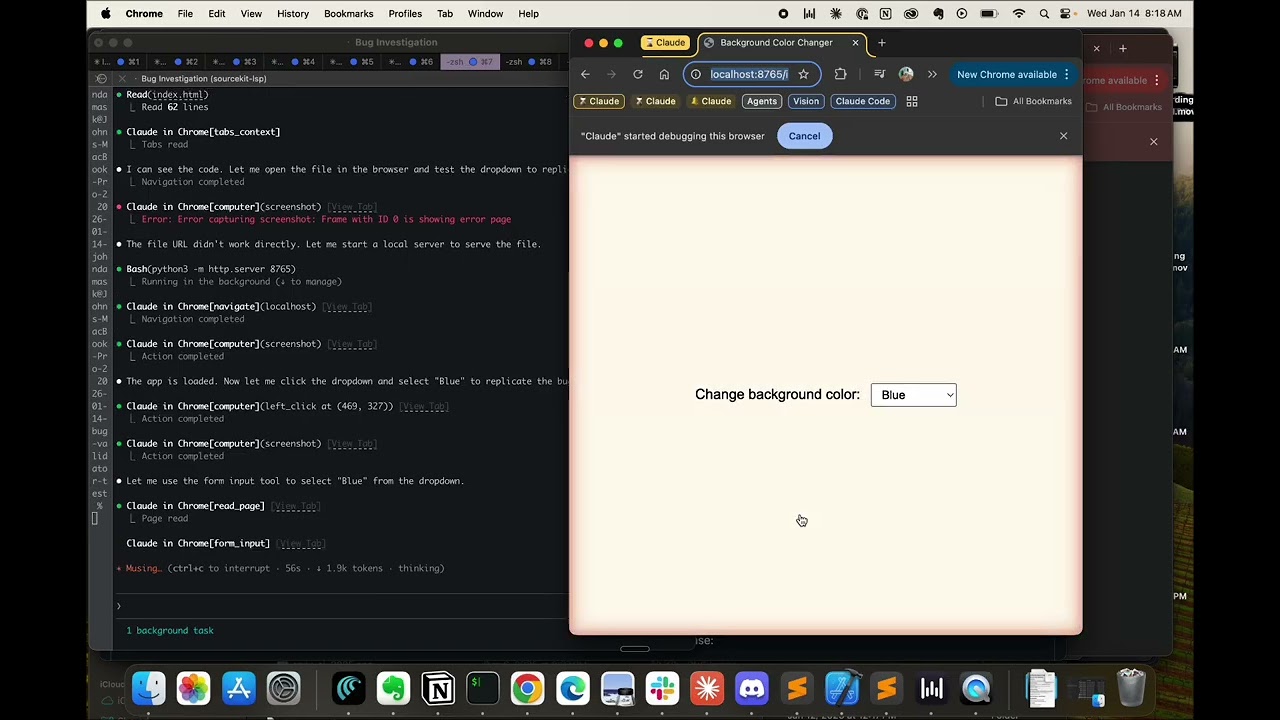Viewport: 1280px width, 720px height.
Task: Open System Settings from the Dock
Action: point(284,688)
